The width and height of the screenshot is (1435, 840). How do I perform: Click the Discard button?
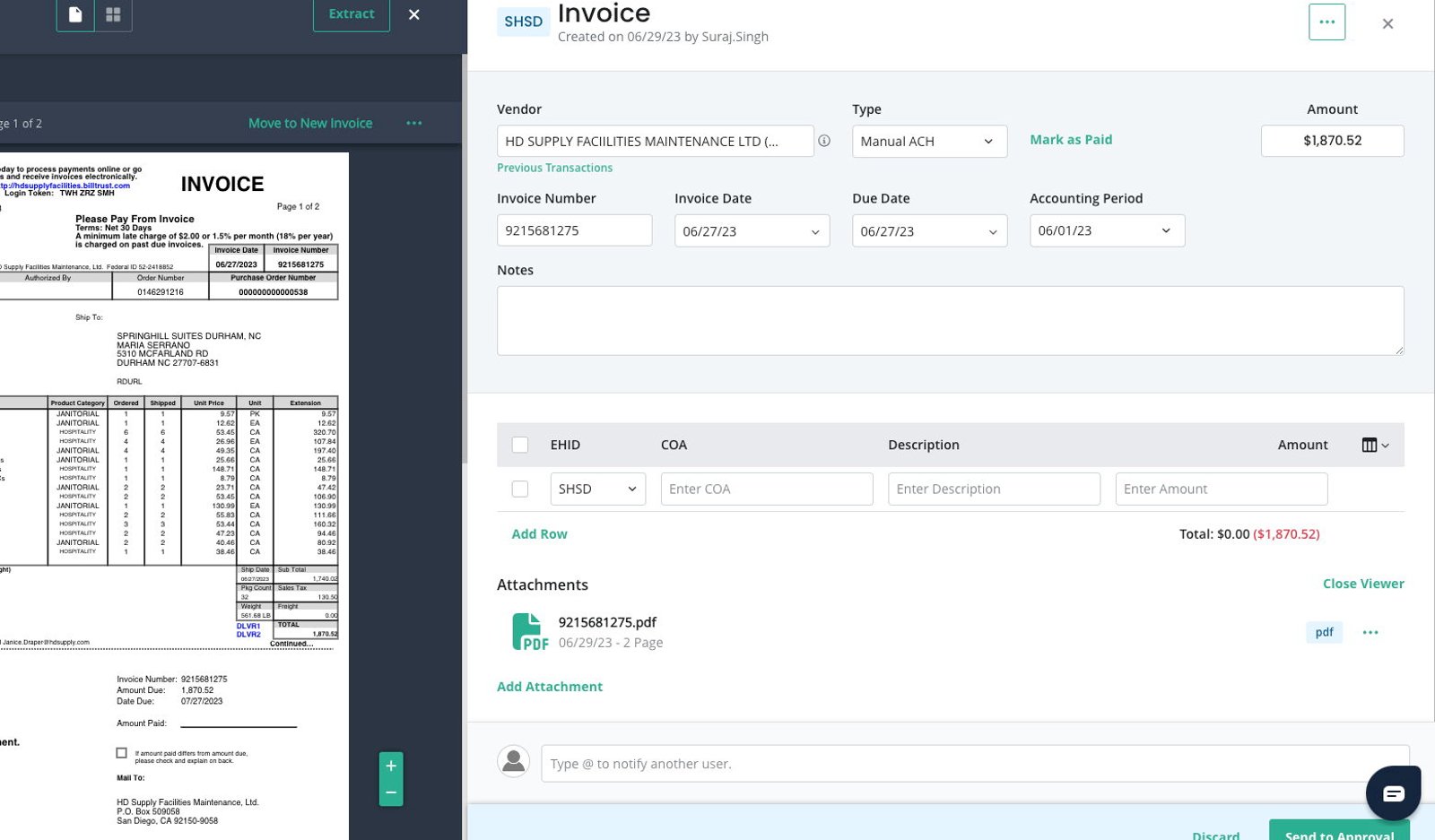[1215, 835]
